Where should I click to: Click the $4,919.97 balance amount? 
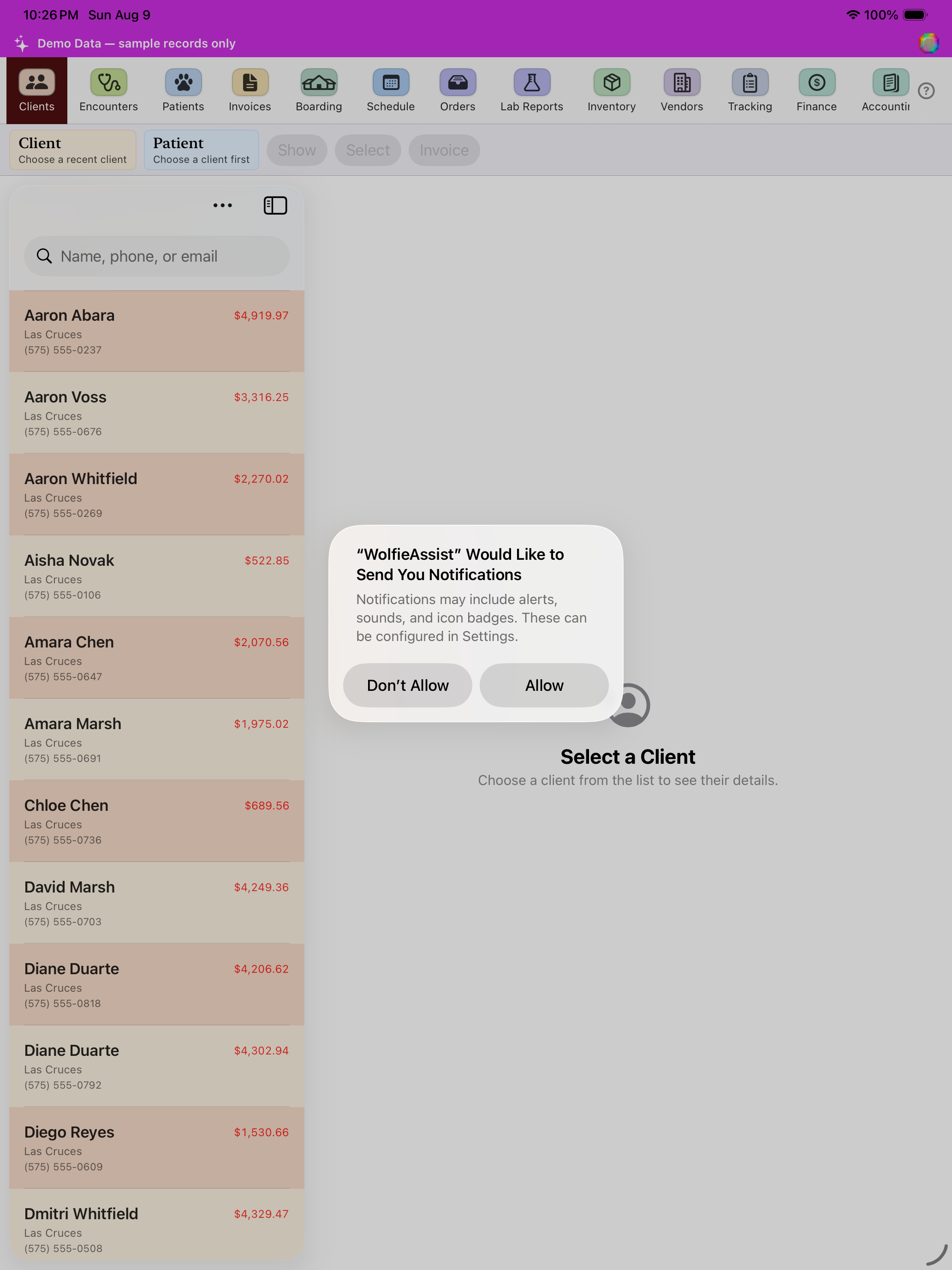[x=261, y=315]
